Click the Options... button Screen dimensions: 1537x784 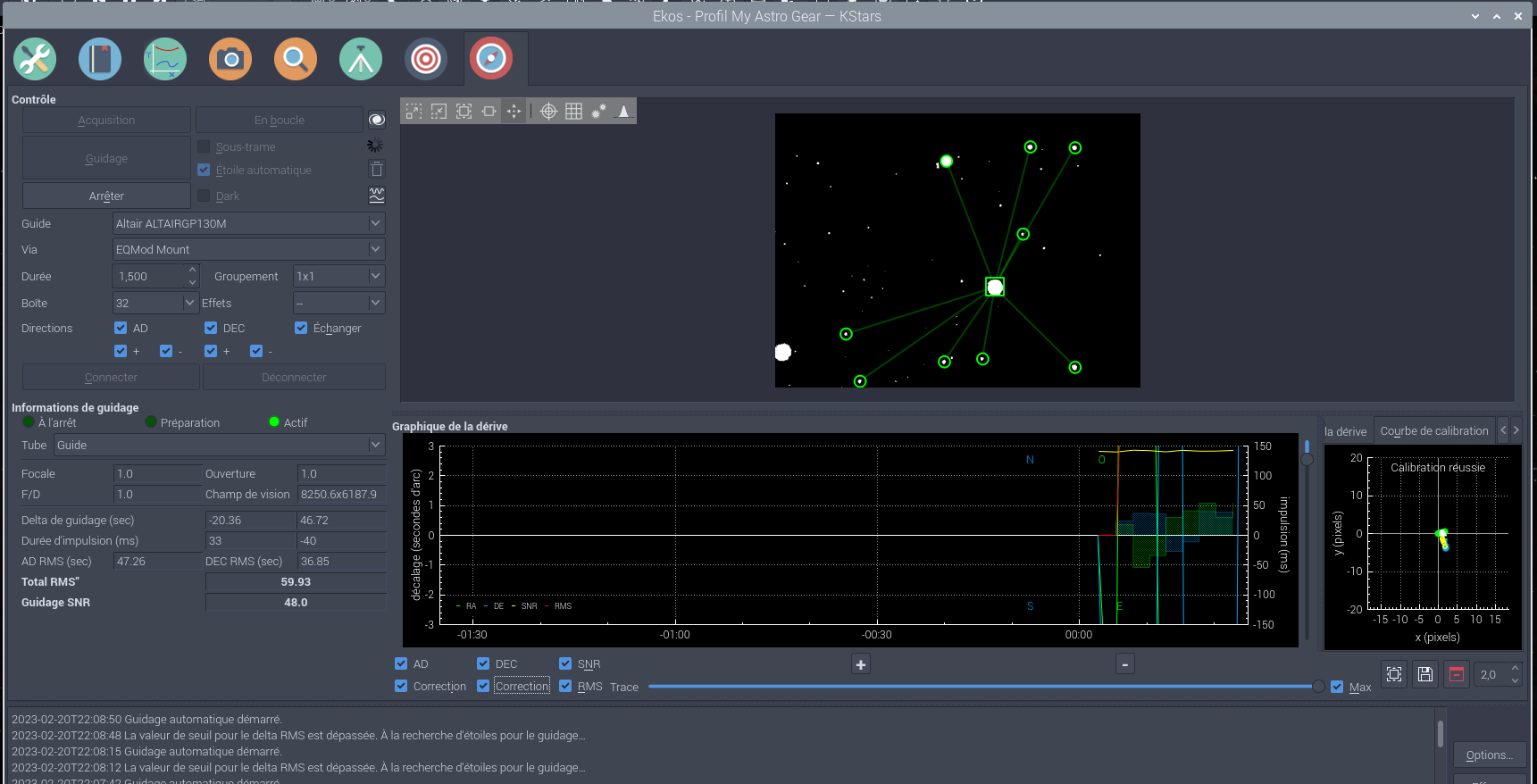tap(1489, 755)
